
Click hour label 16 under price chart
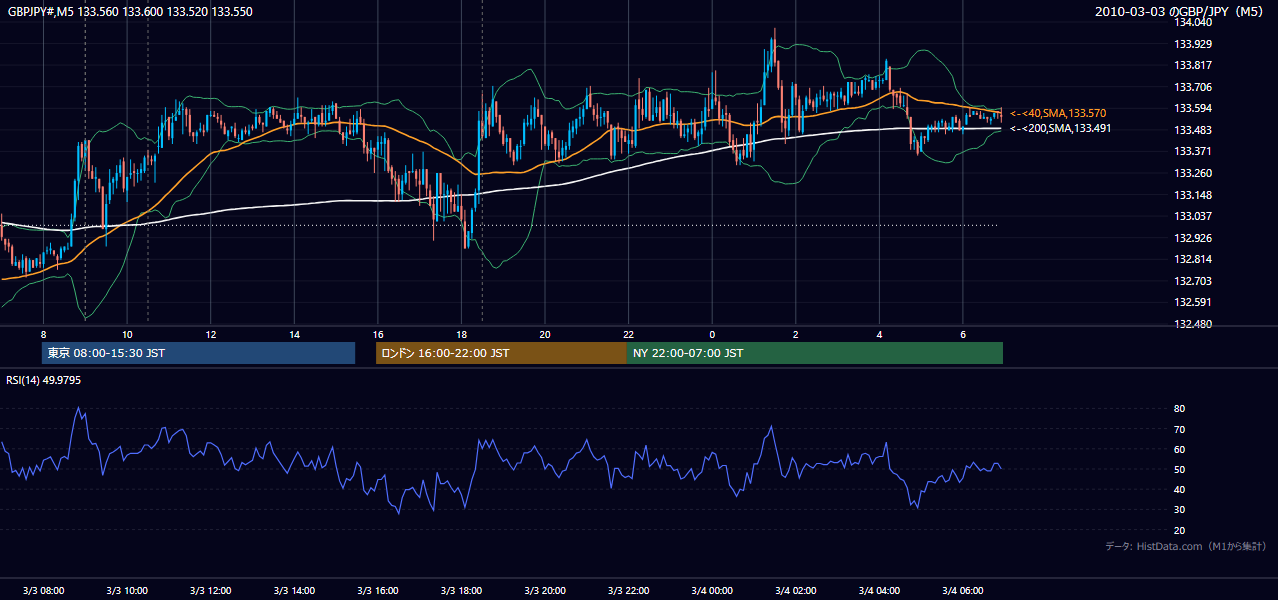pos(378,334)
